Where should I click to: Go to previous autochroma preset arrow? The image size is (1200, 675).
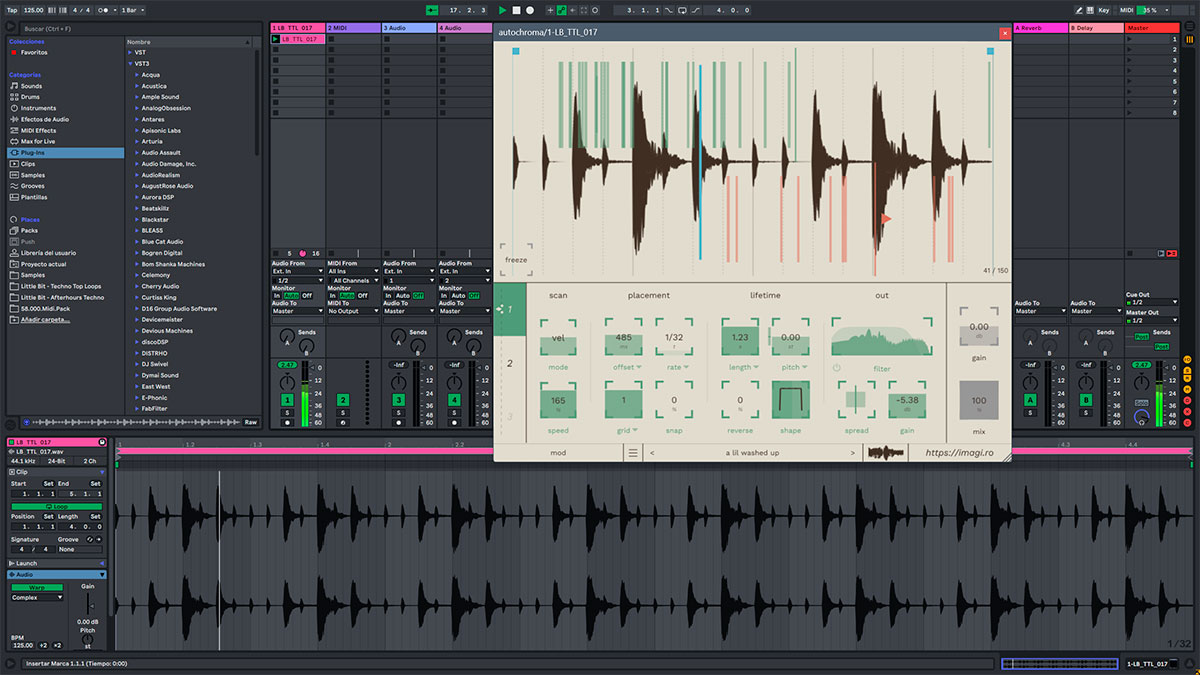[x=652, y=453]
